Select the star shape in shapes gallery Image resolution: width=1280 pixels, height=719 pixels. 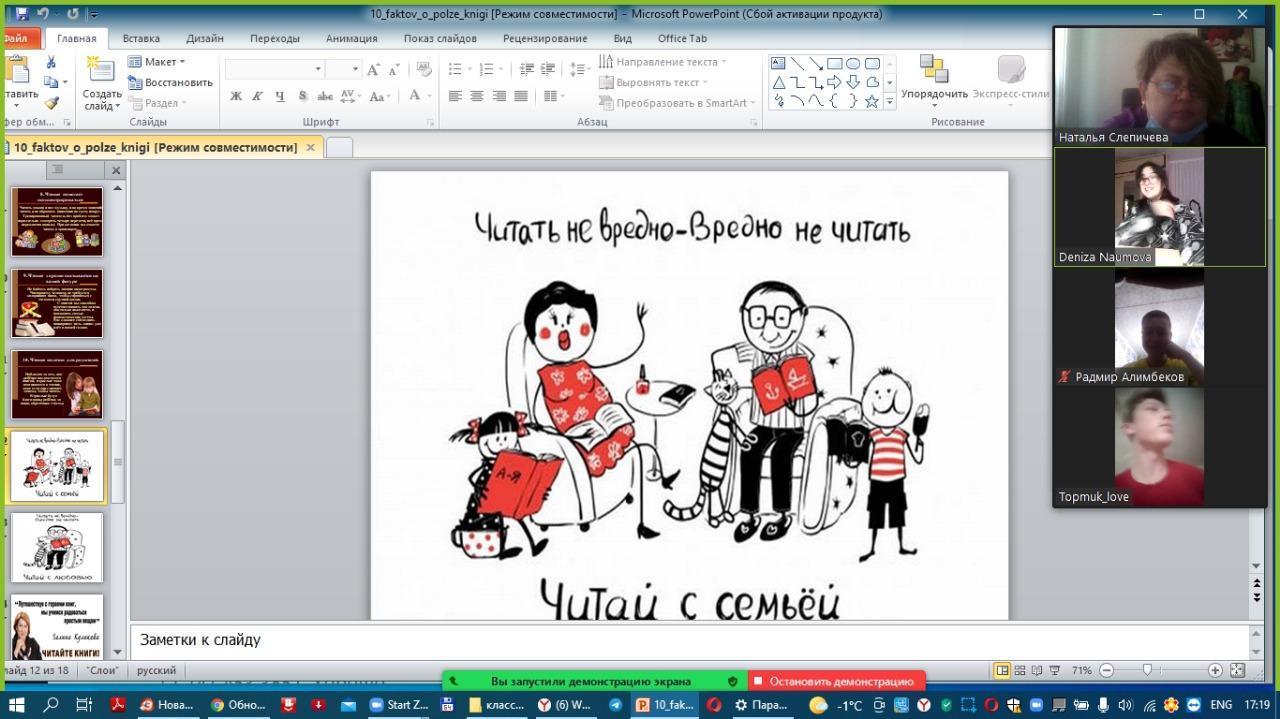pos(872,101)
